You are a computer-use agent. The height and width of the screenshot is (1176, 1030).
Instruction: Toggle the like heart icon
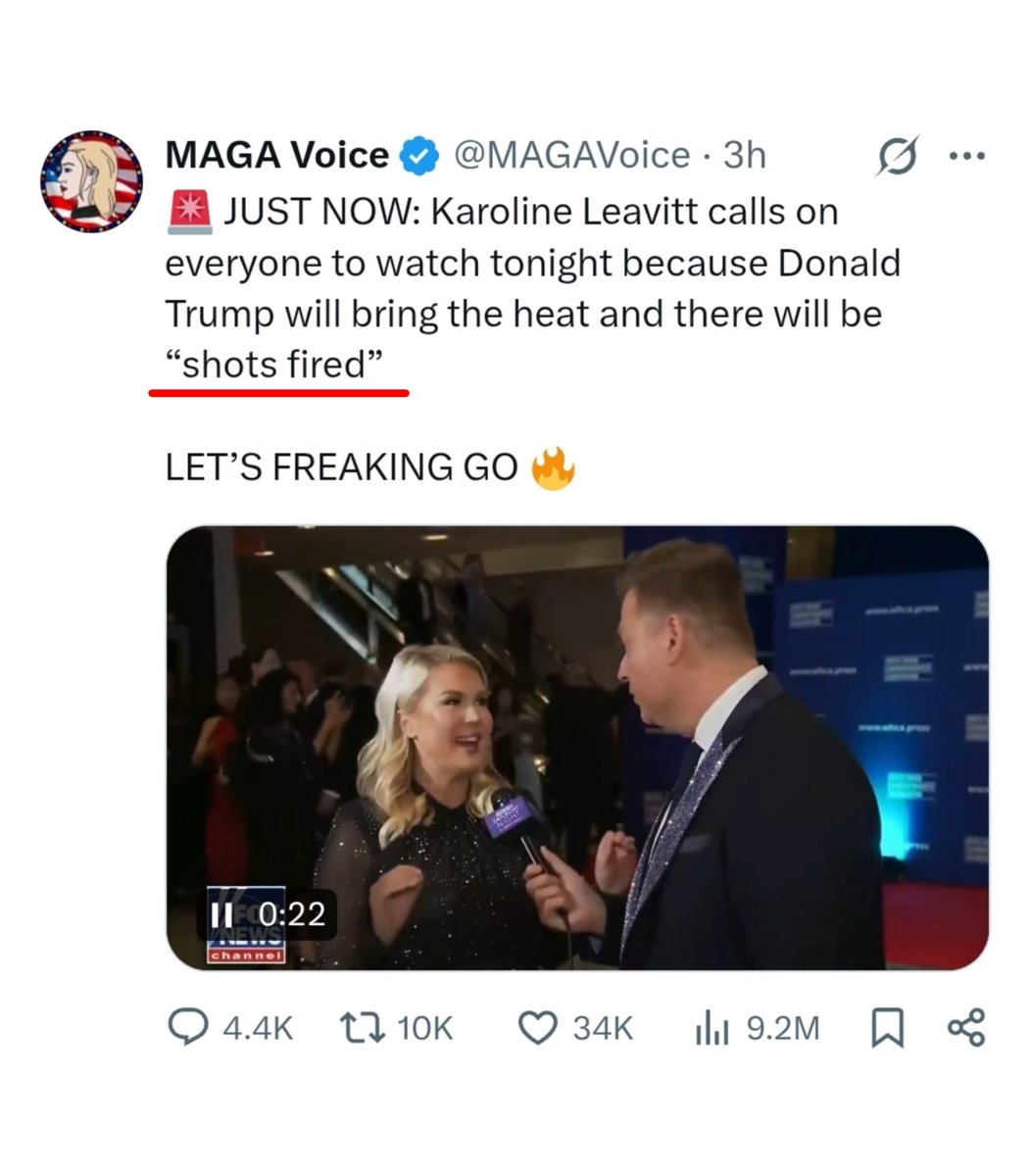pos(536,1027)
